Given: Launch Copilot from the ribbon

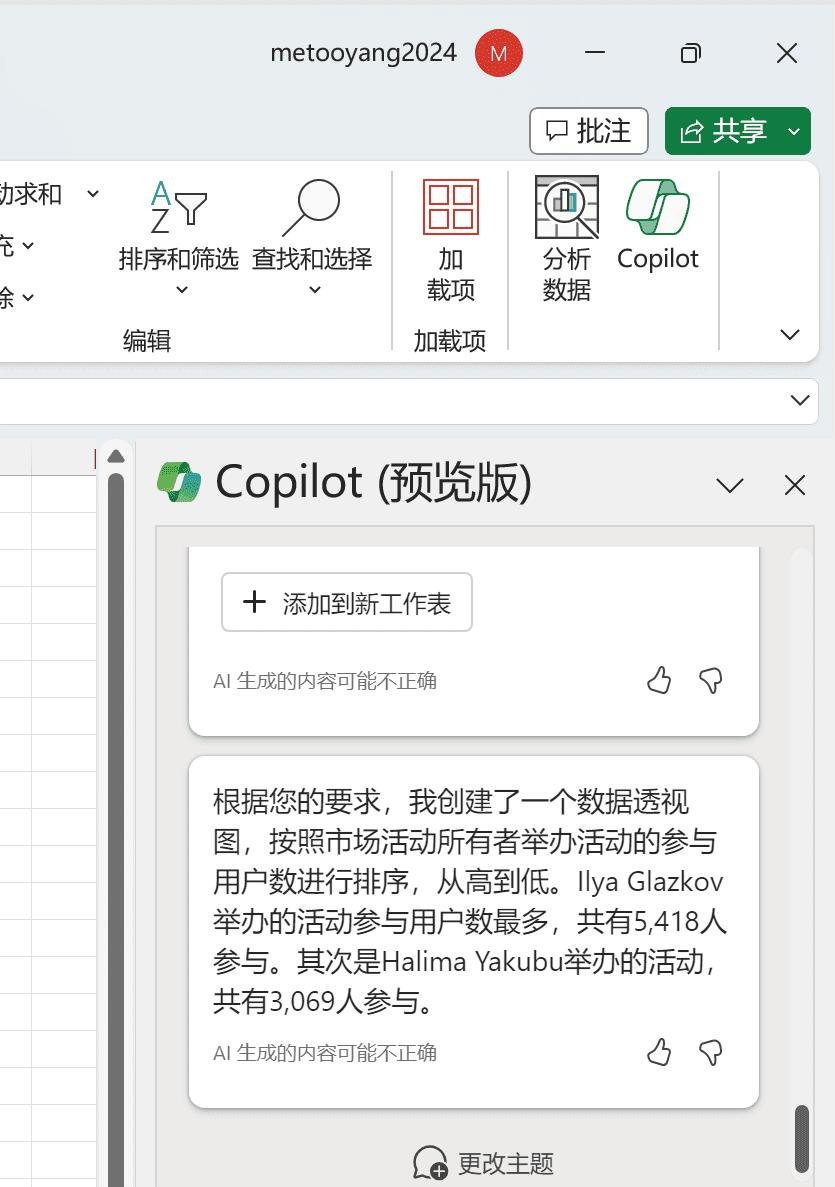Looking at the screenshot, I should tap(657, 226).
